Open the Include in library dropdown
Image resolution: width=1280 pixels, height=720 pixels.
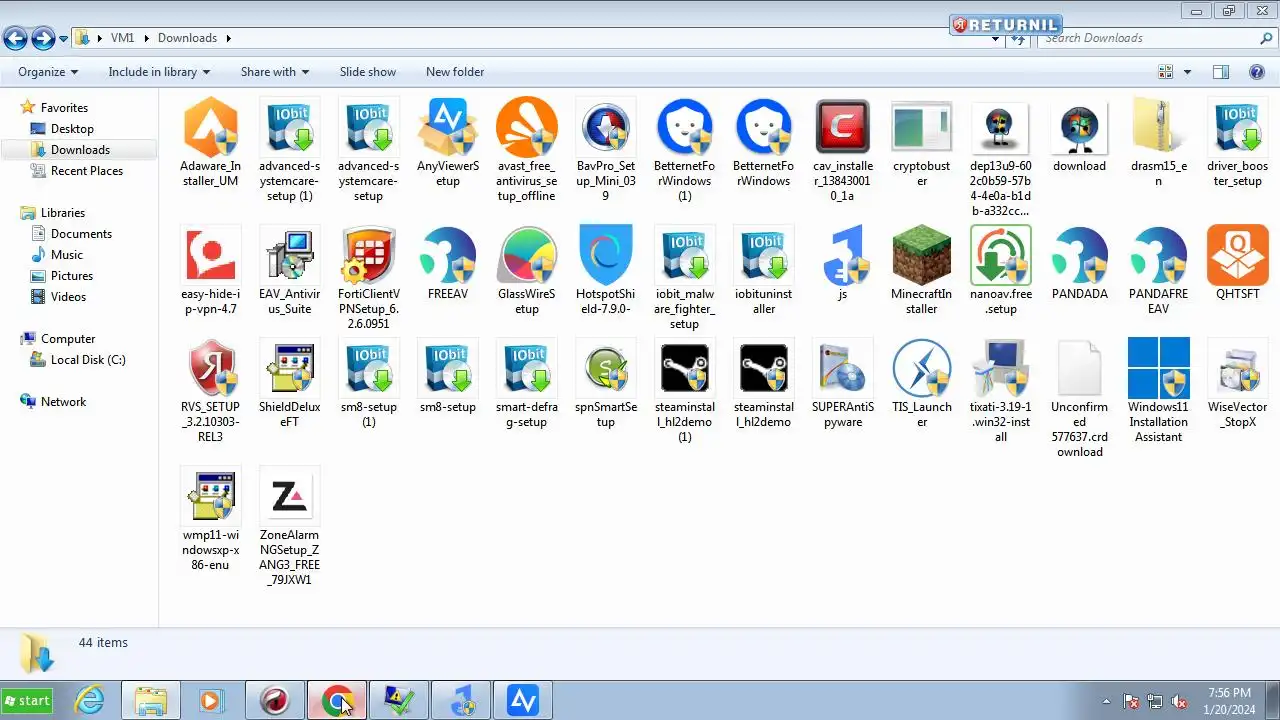click(159, 72)
